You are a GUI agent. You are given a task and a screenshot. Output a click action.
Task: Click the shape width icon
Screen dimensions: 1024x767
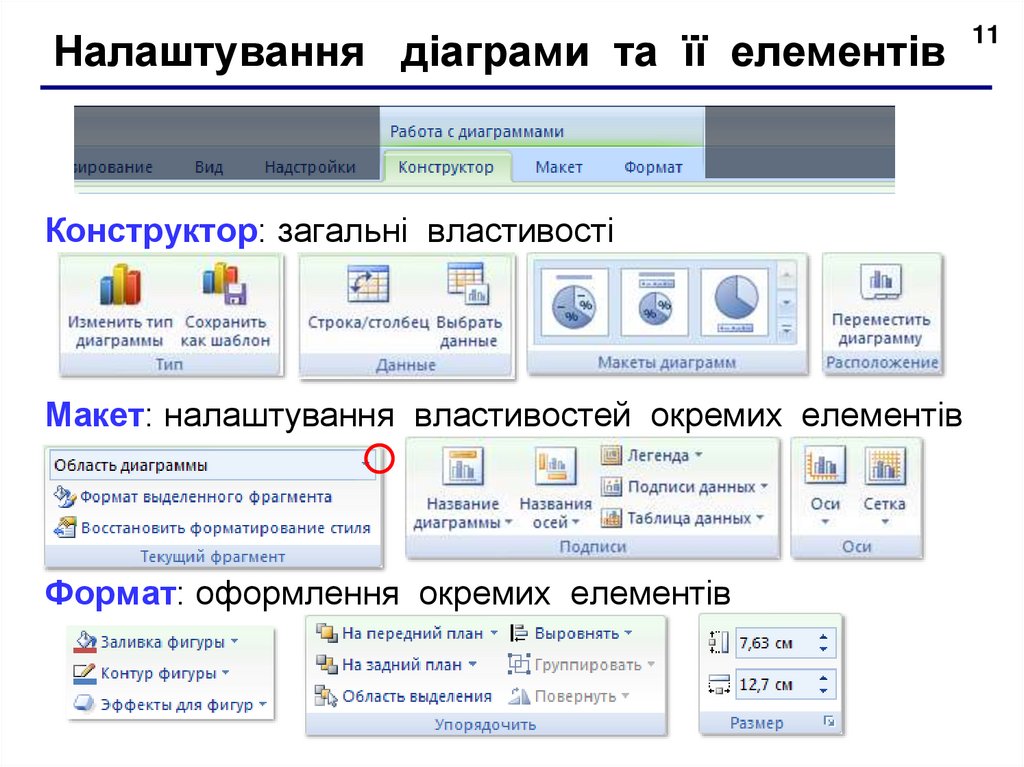[x=718, y=685]
